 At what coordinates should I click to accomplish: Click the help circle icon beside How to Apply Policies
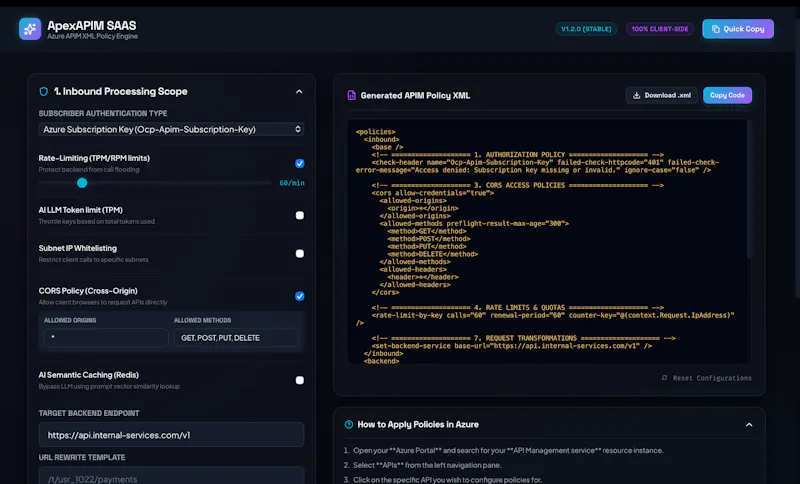[349, 424]
